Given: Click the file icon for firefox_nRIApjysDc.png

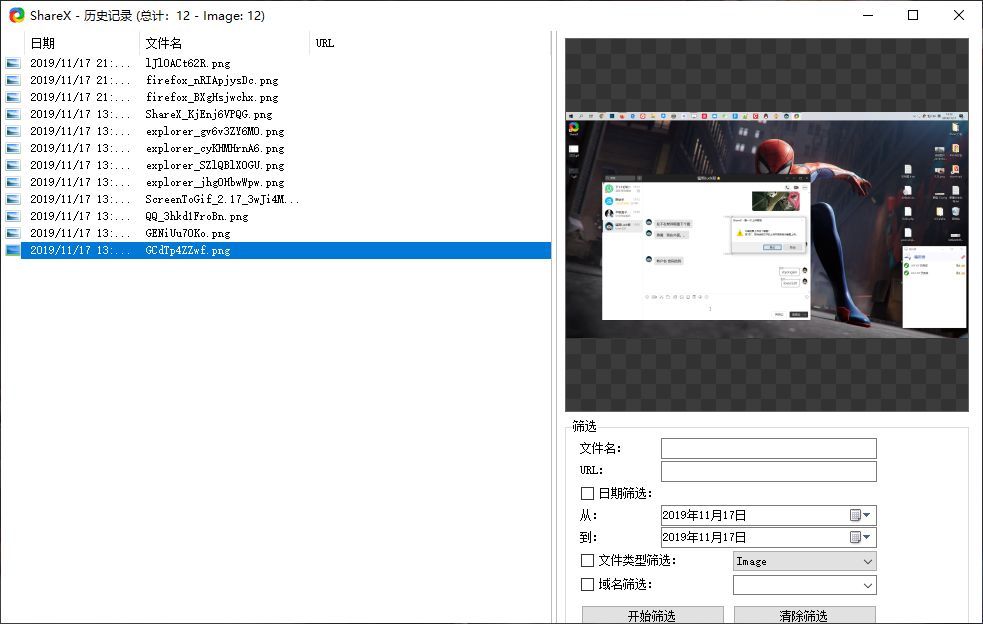Looking at the screenshot, I should point(13,80).
